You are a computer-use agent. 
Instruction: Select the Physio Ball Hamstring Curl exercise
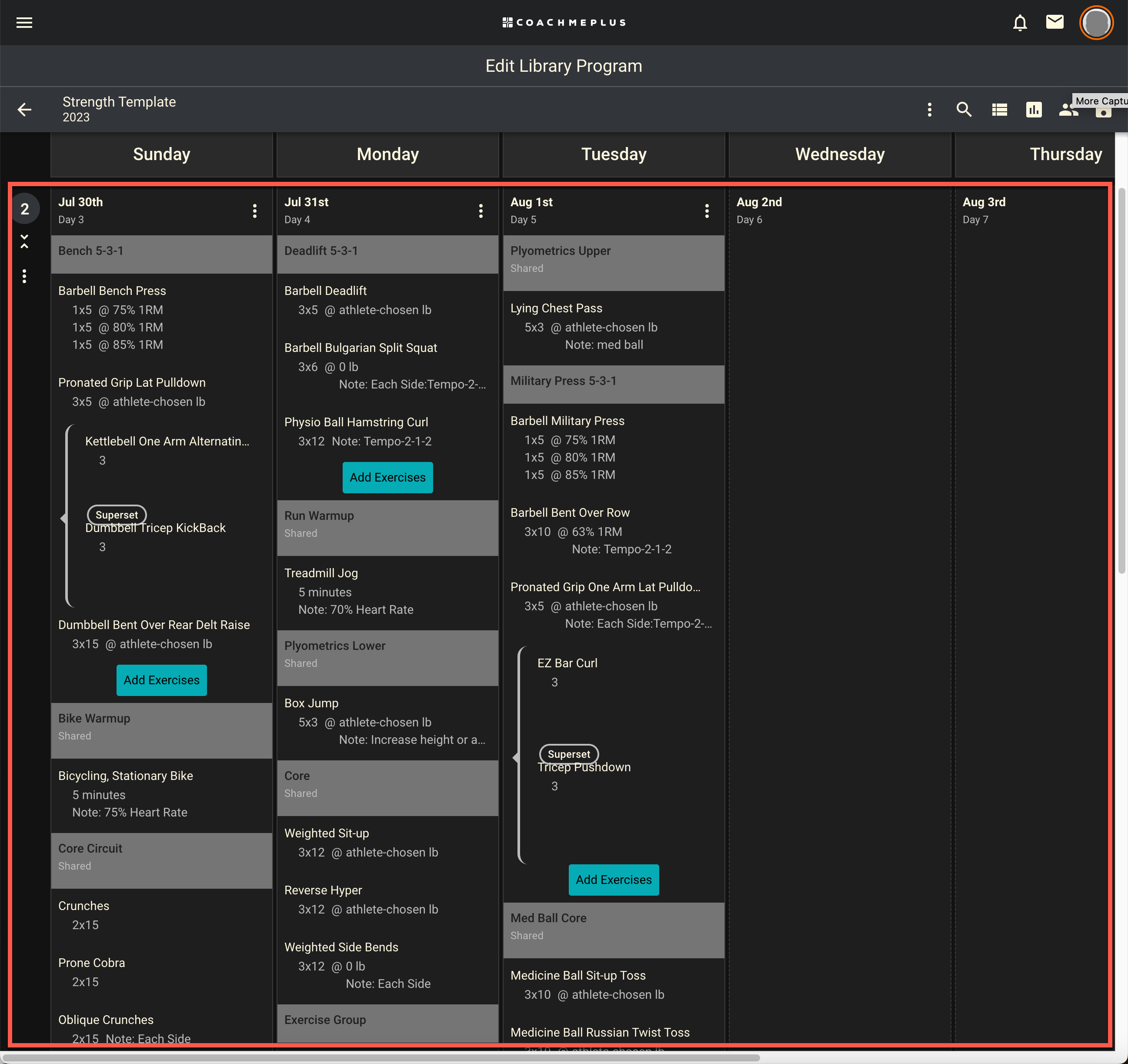point(356,422)
